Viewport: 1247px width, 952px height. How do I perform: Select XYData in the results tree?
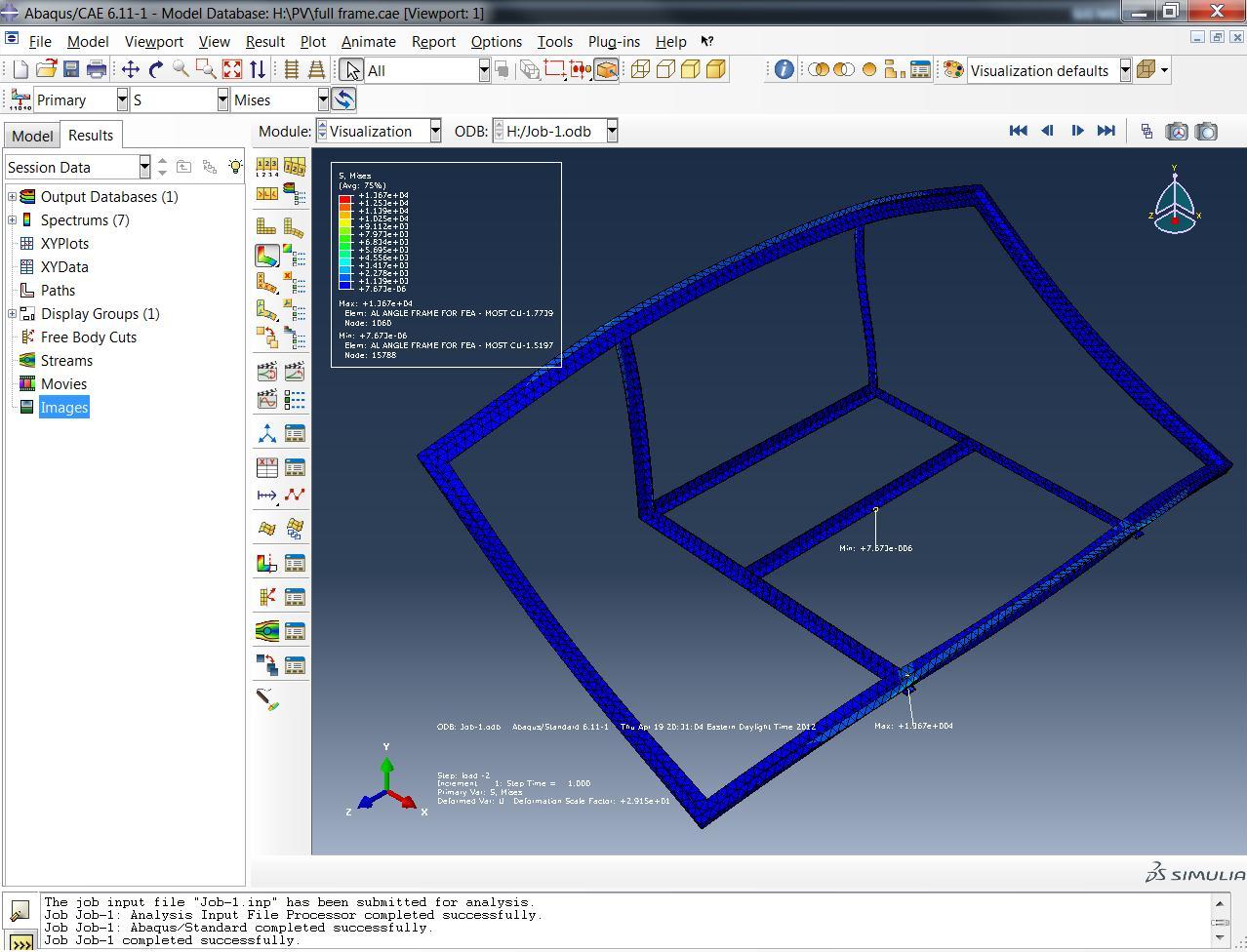[x=64, y=267]
